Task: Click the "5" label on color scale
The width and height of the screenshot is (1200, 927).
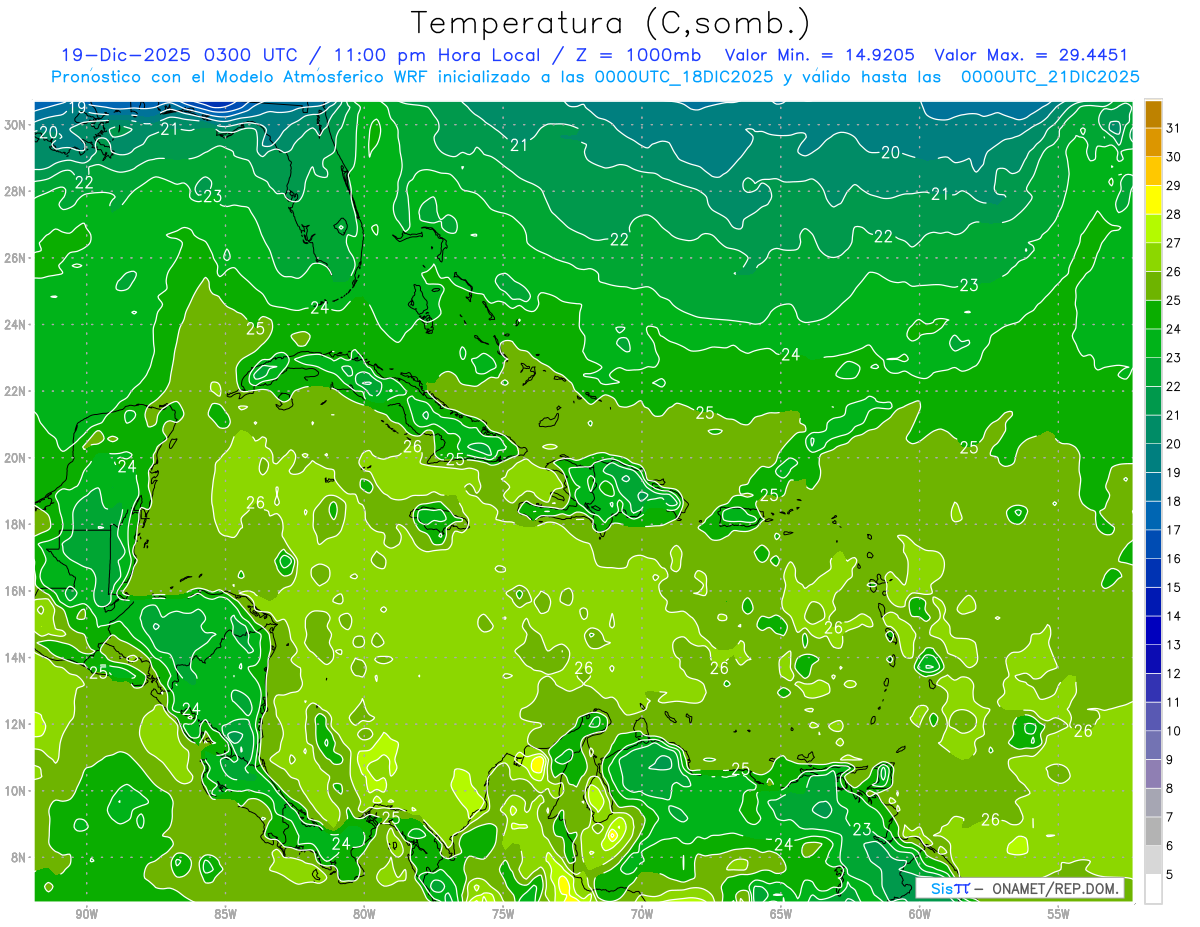Action: click(x=1169, y=875)
